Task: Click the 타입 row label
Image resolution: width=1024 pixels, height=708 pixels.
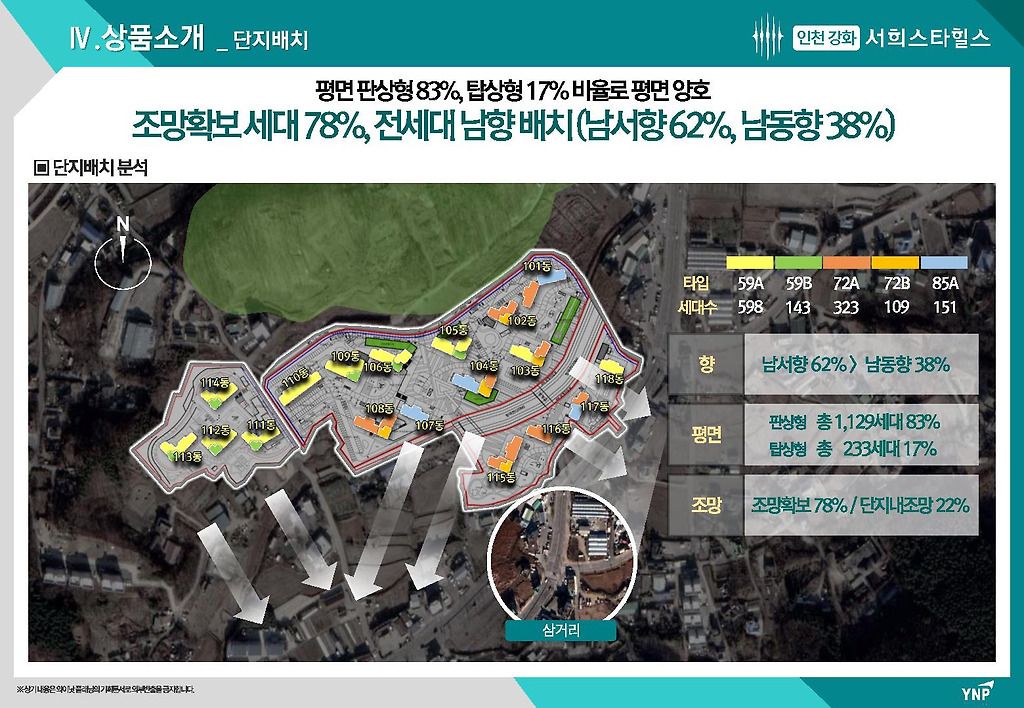Action: pos(697,283)
